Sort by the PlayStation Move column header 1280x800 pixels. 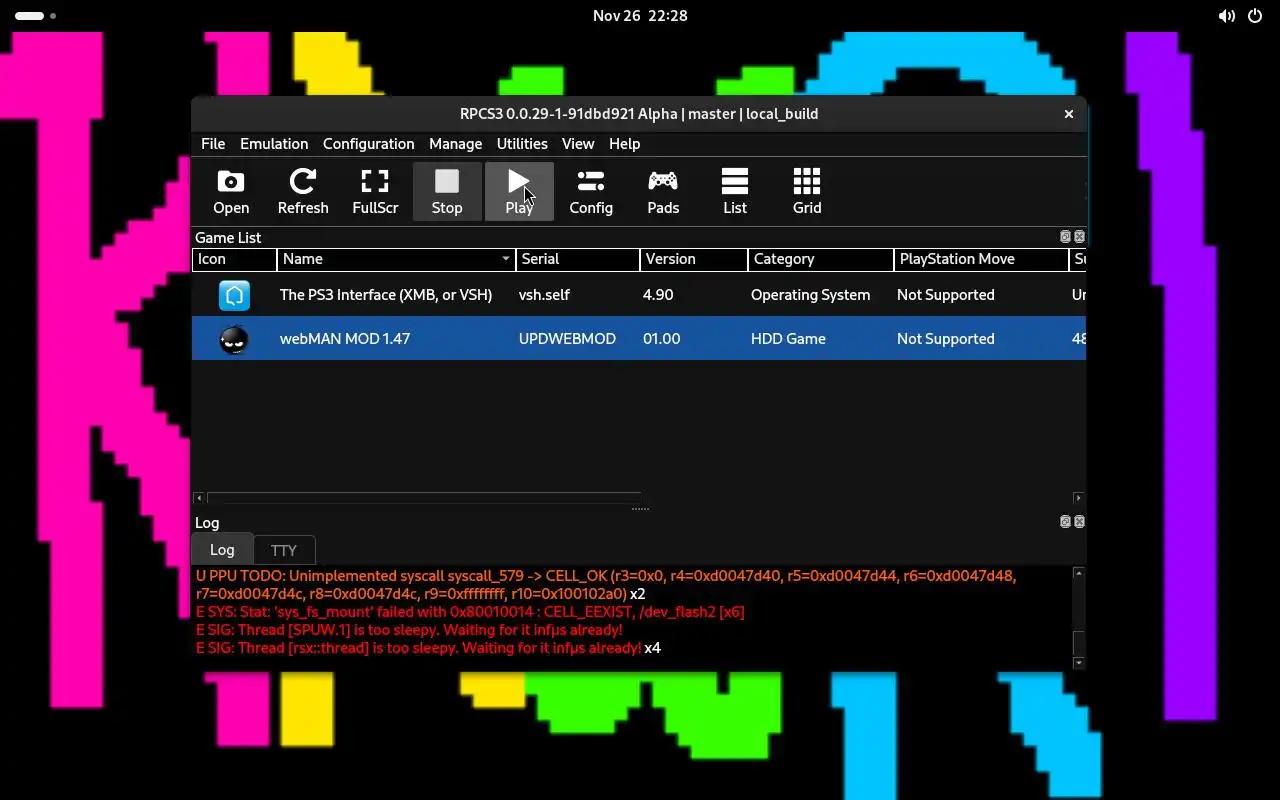[x=981, y=259]
